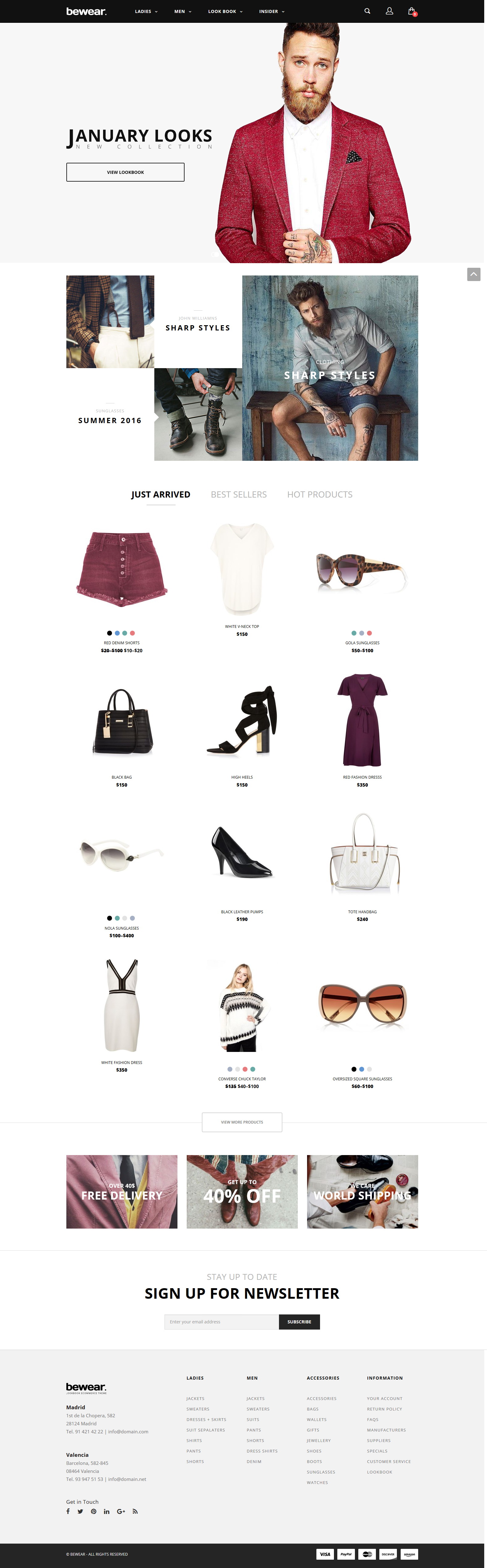
Task: Click the LinkedIn icon in footer
Action: [x=106, y=1511]
